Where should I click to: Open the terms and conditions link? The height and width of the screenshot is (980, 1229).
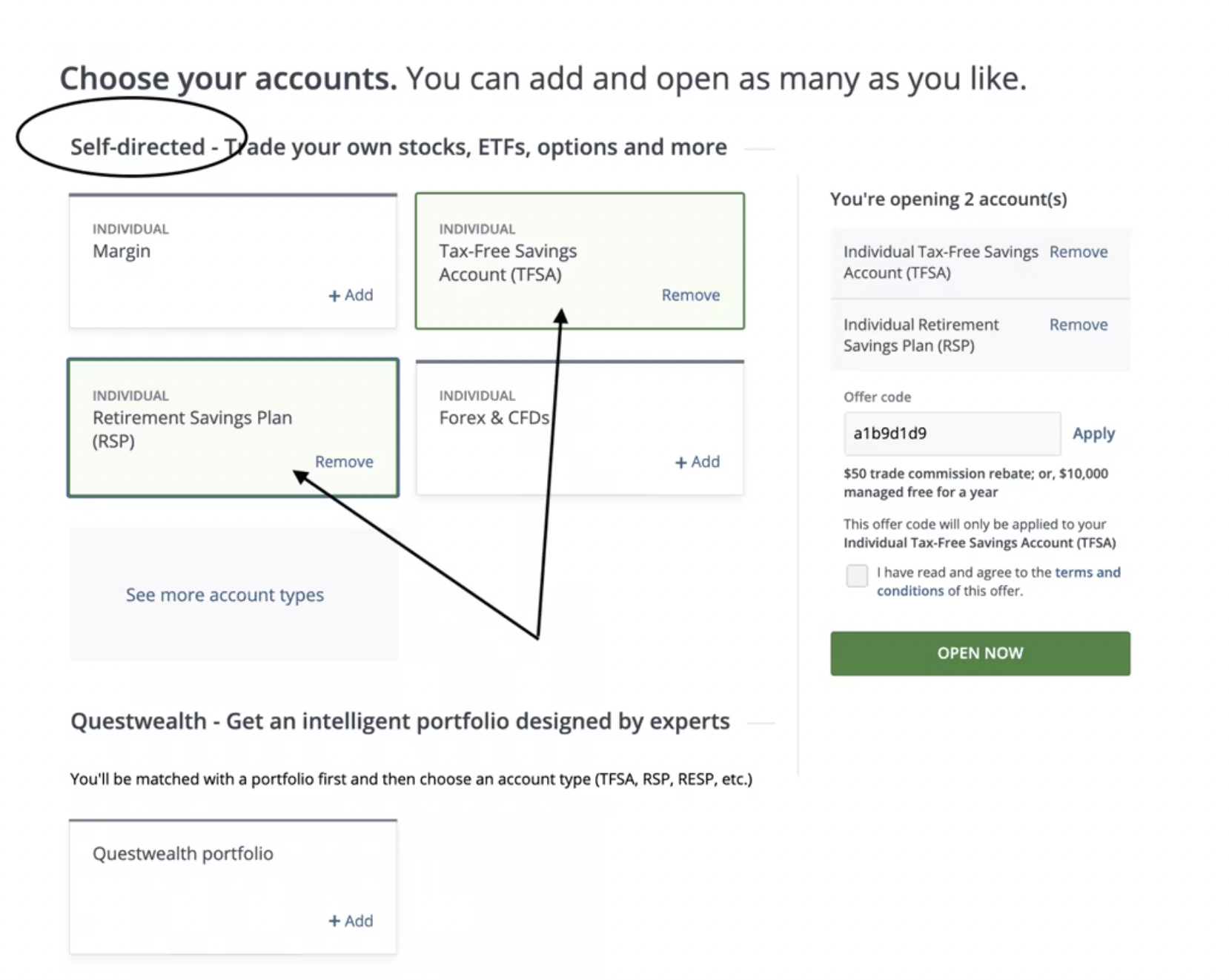[x=1087, y=572]
